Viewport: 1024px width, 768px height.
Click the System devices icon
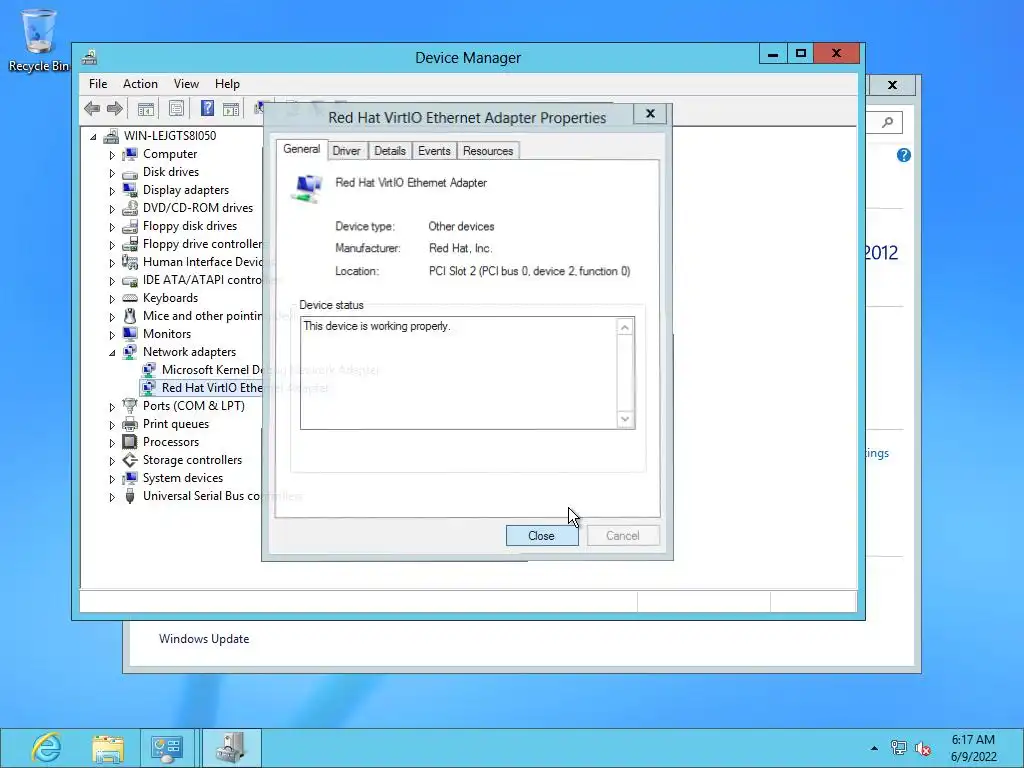130,477
